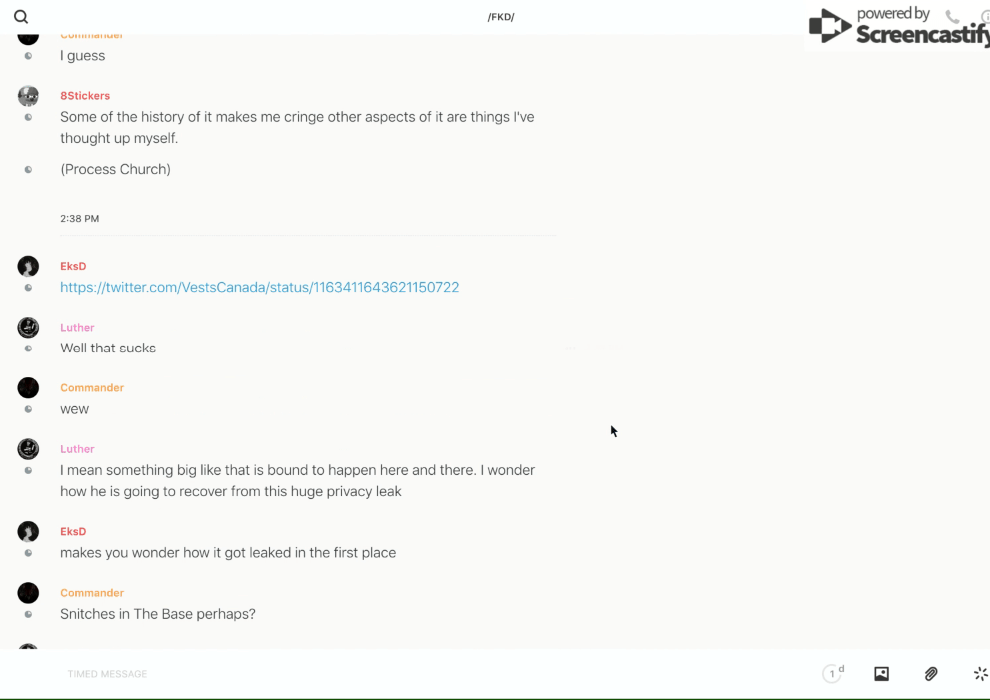This screenshot has width=990, height=700.
Task: Click the "(Process Church)" message
Action: (115, 169)
